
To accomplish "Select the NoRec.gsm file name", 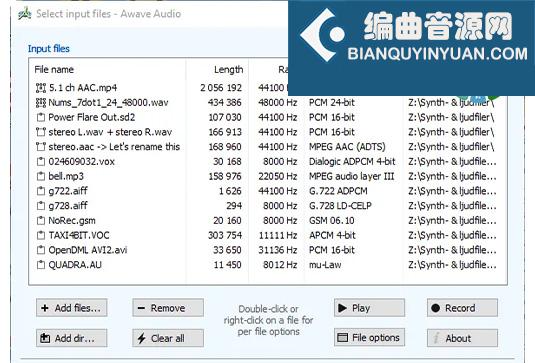I will click(72, 221).
